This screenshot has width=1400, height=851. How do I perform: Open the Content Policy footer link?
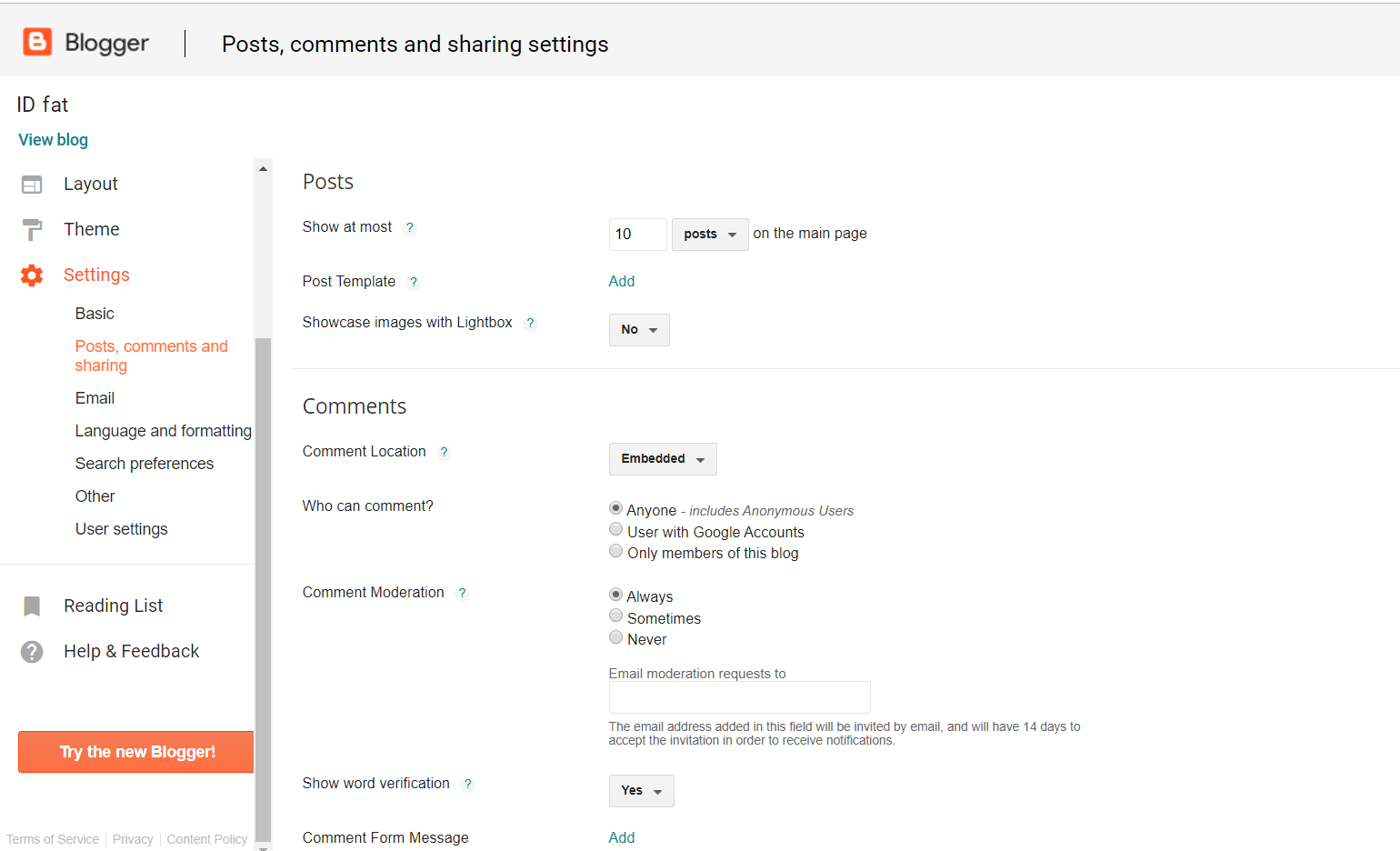tap(207, 839)
